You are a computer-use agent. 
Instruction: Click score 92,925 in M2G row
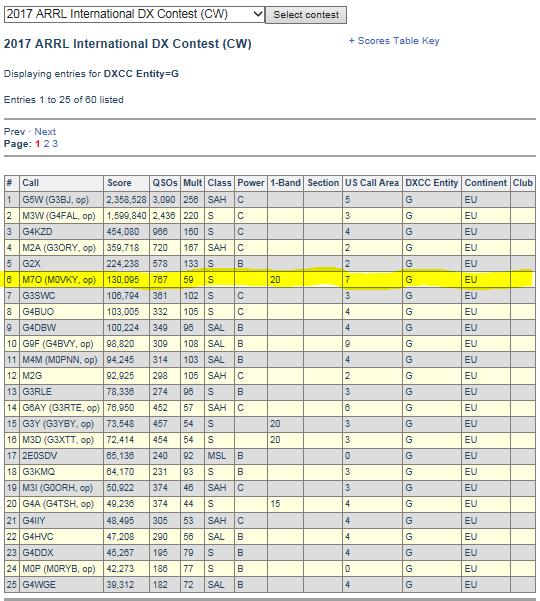point(120,376)
